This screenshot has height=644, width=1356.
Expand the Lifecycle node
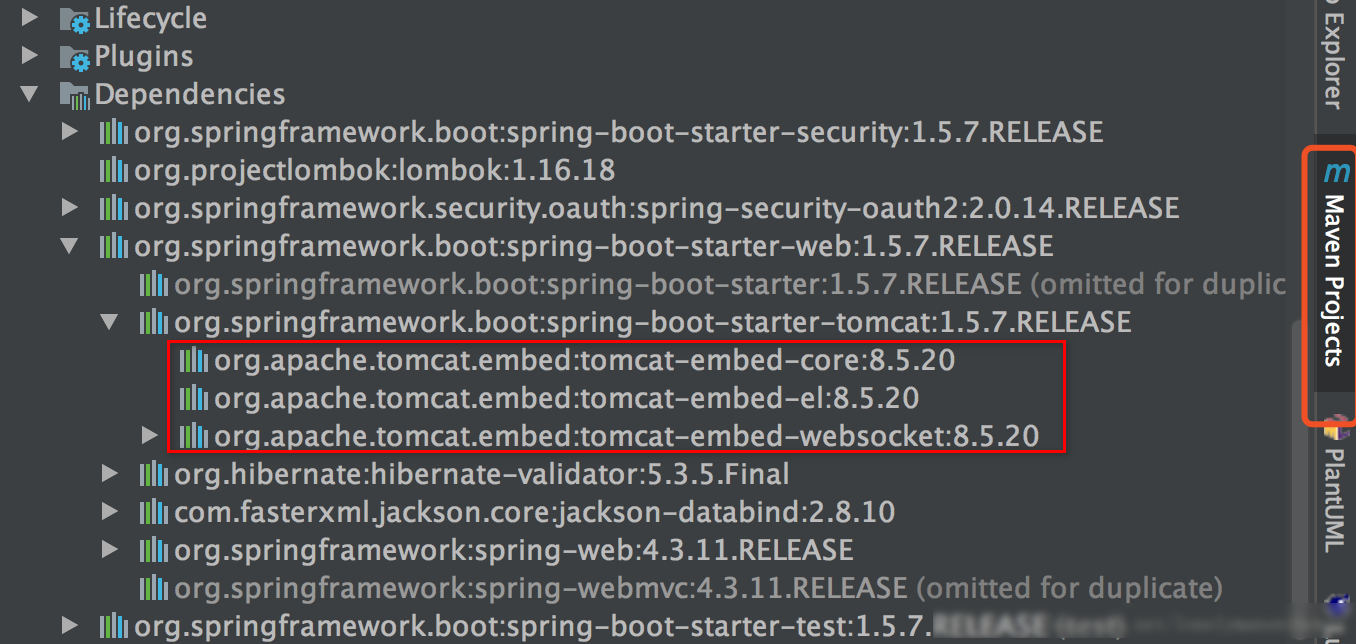coord(29,19)
